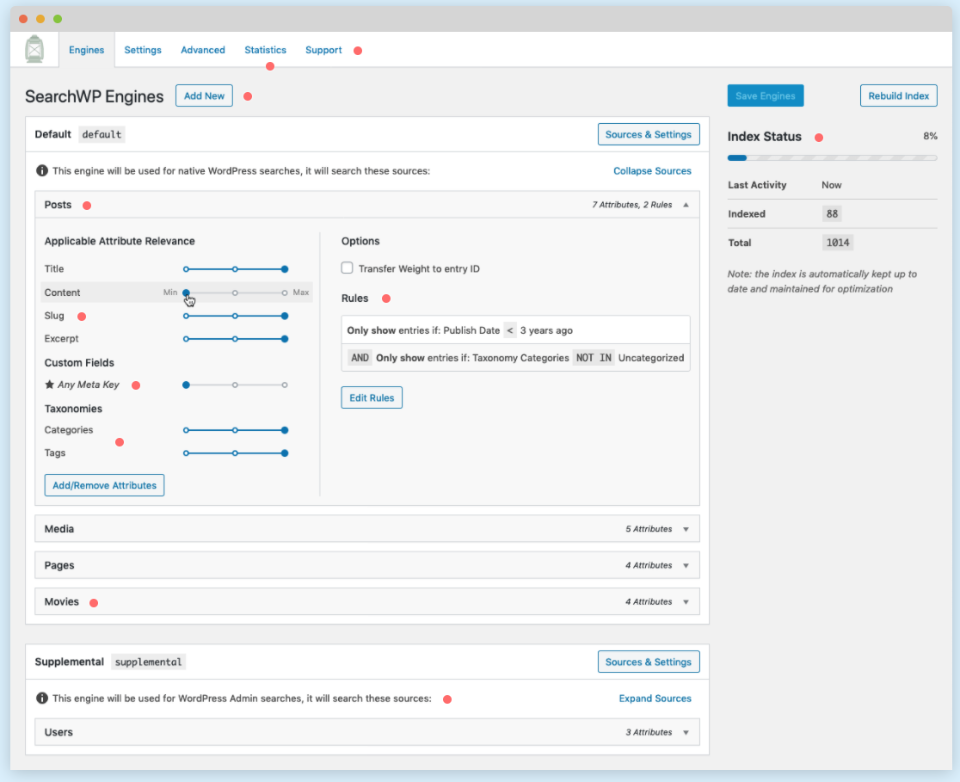The height and width of the screenshot is (782, 960).
Task: Set Any Meta Key slider to maximum stop
Action: [x=285, y=385]
